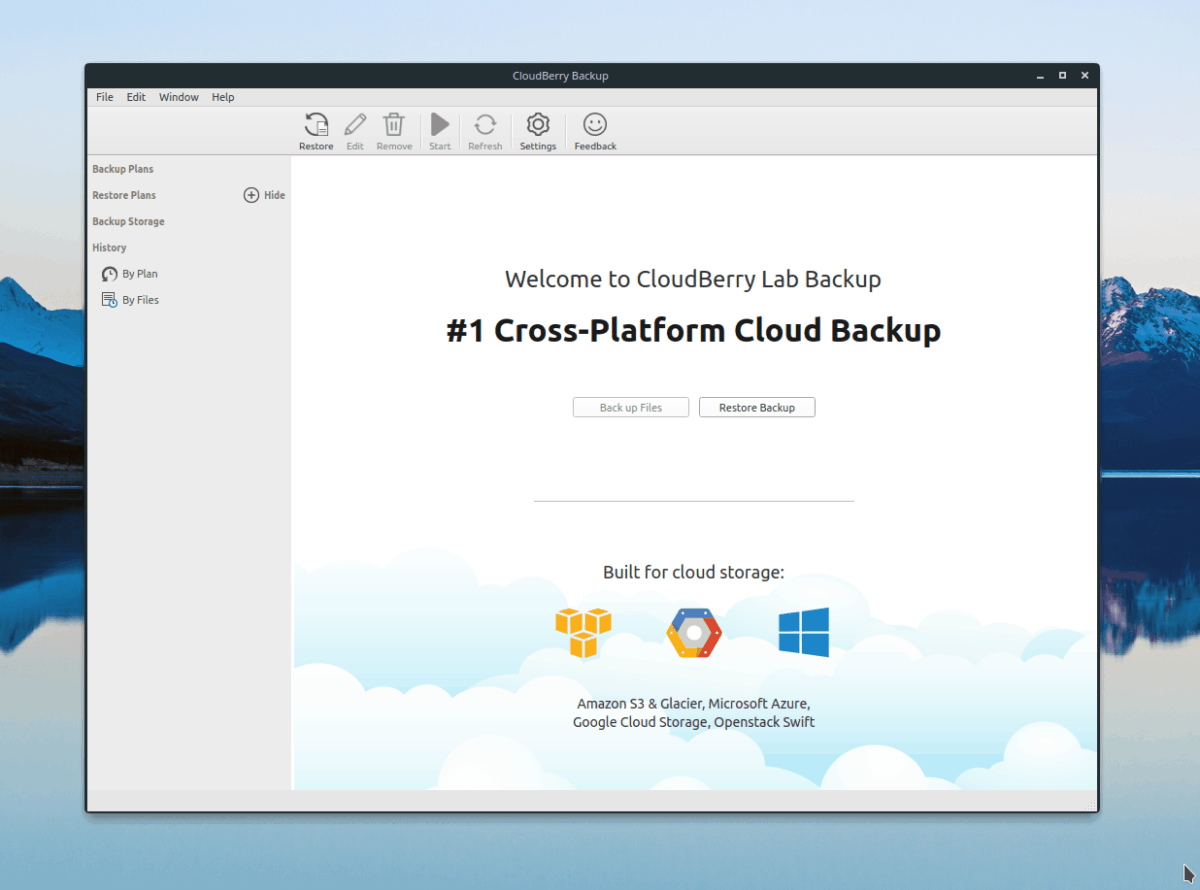Open Restore Plans from the sidebar
This screenshot has width=1200, height=890.
pos(123,195)
